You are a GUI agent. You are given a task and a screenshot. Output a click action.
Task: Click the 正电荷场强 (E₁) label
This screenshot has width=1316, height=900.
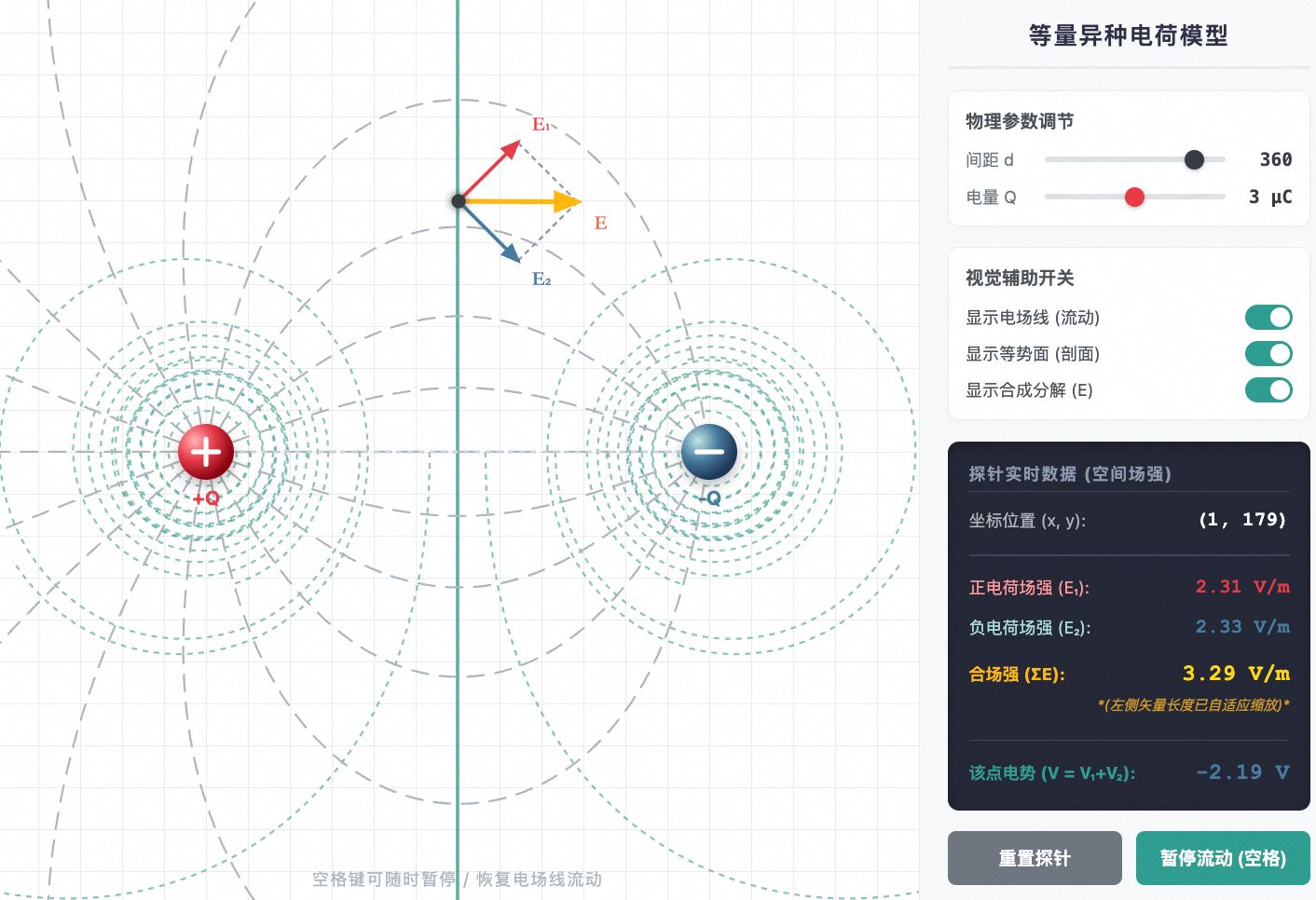coord(1029,588)
